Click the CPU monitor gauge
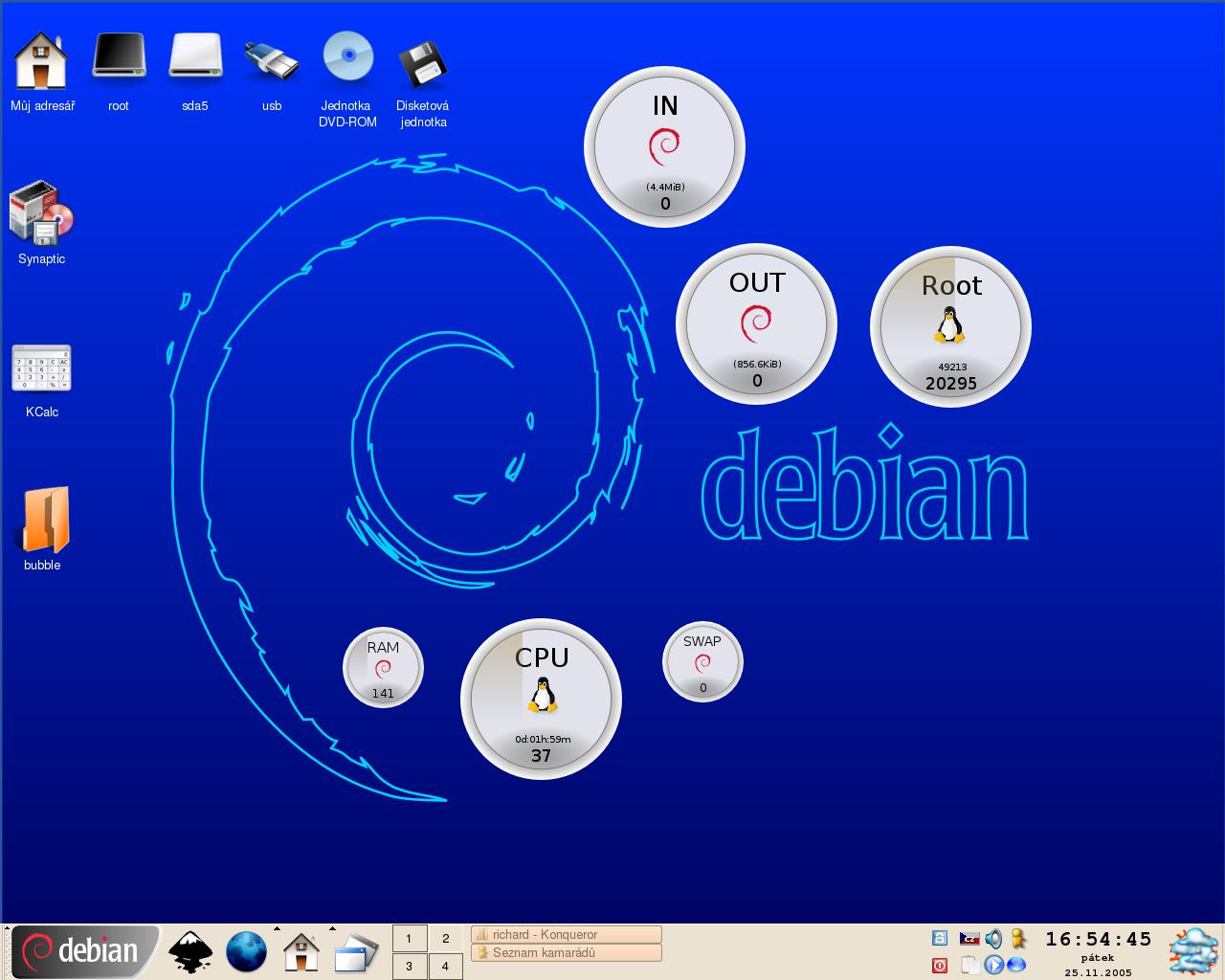 542,699
